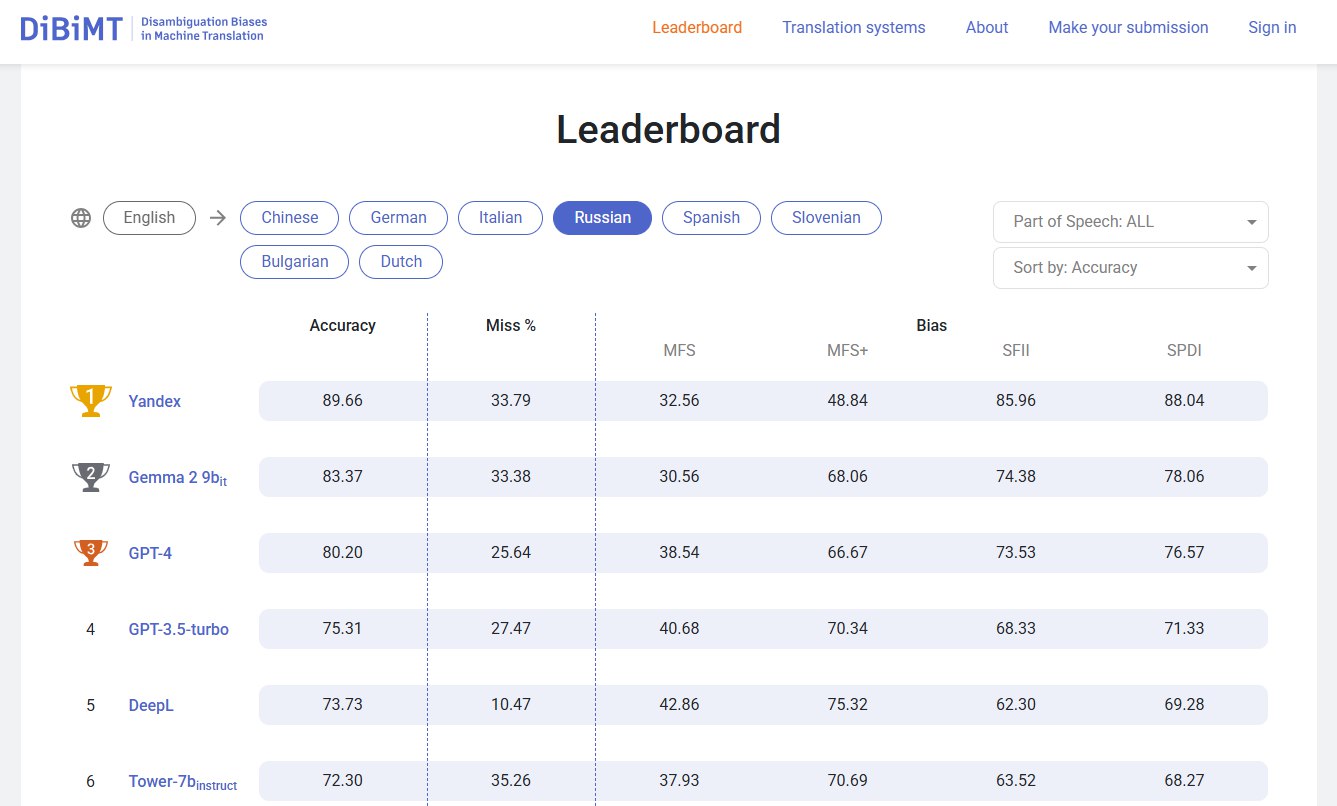The width and height of the screenshot is (1337, 806).
Task: Click the Bias group header
Action: (932, 325)
